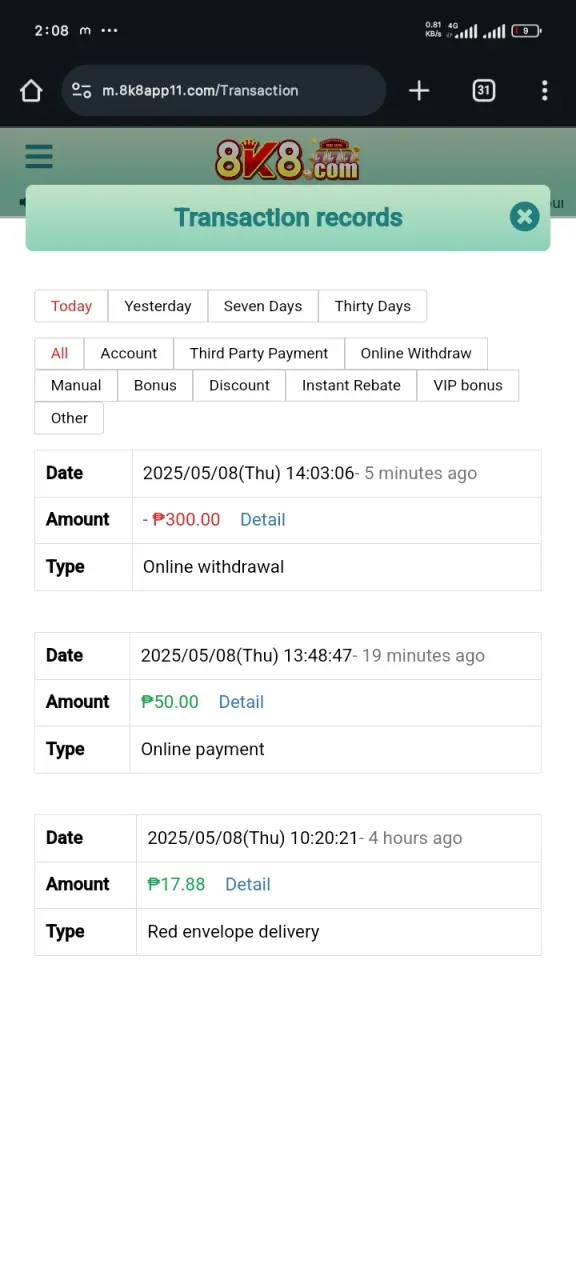The image size is (576, 1280).
Task: Select the Instant Rebate filter
Action: pos(351,385)
